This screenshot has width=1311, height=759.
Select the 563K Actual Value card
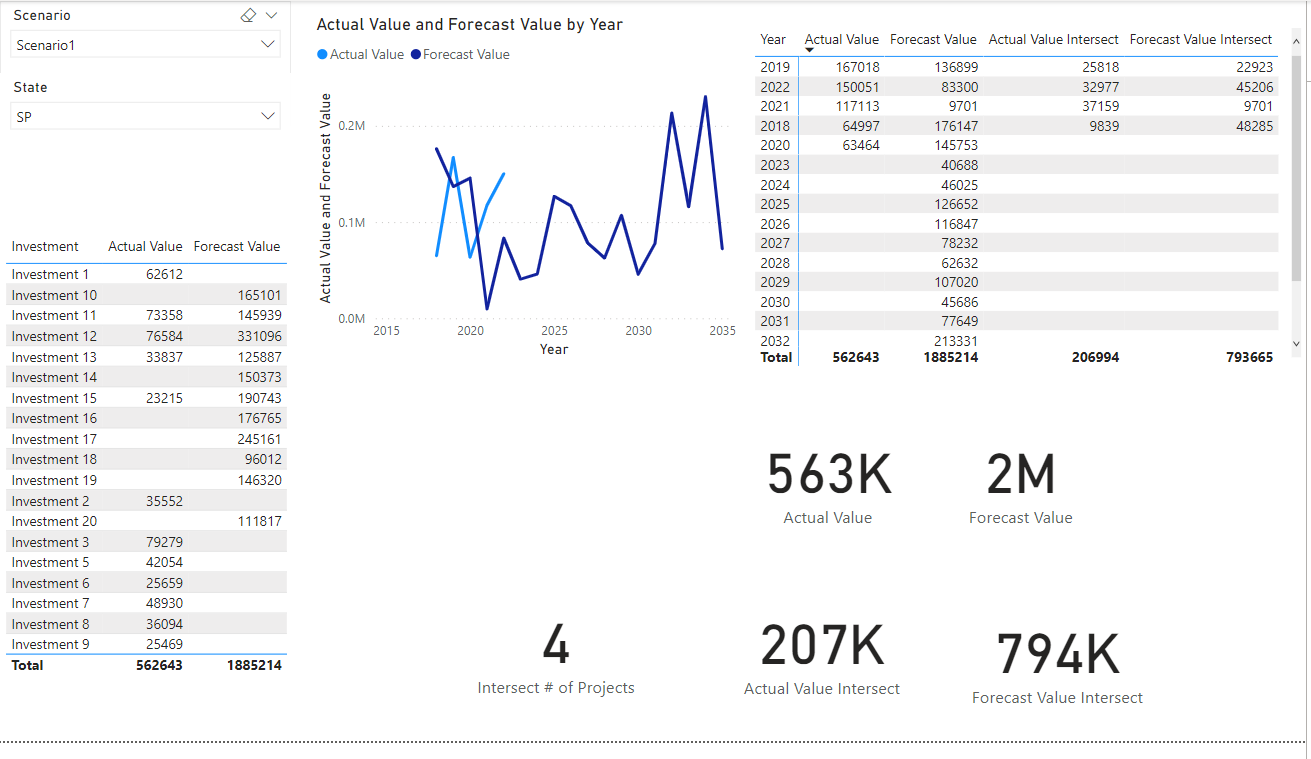click(828, 488)
